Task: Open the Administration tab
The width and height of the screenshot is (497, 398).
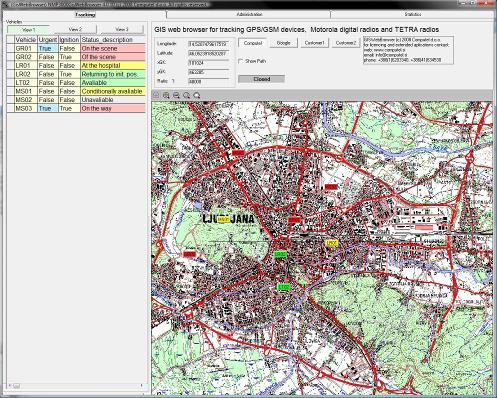Action: click(249, 15)
